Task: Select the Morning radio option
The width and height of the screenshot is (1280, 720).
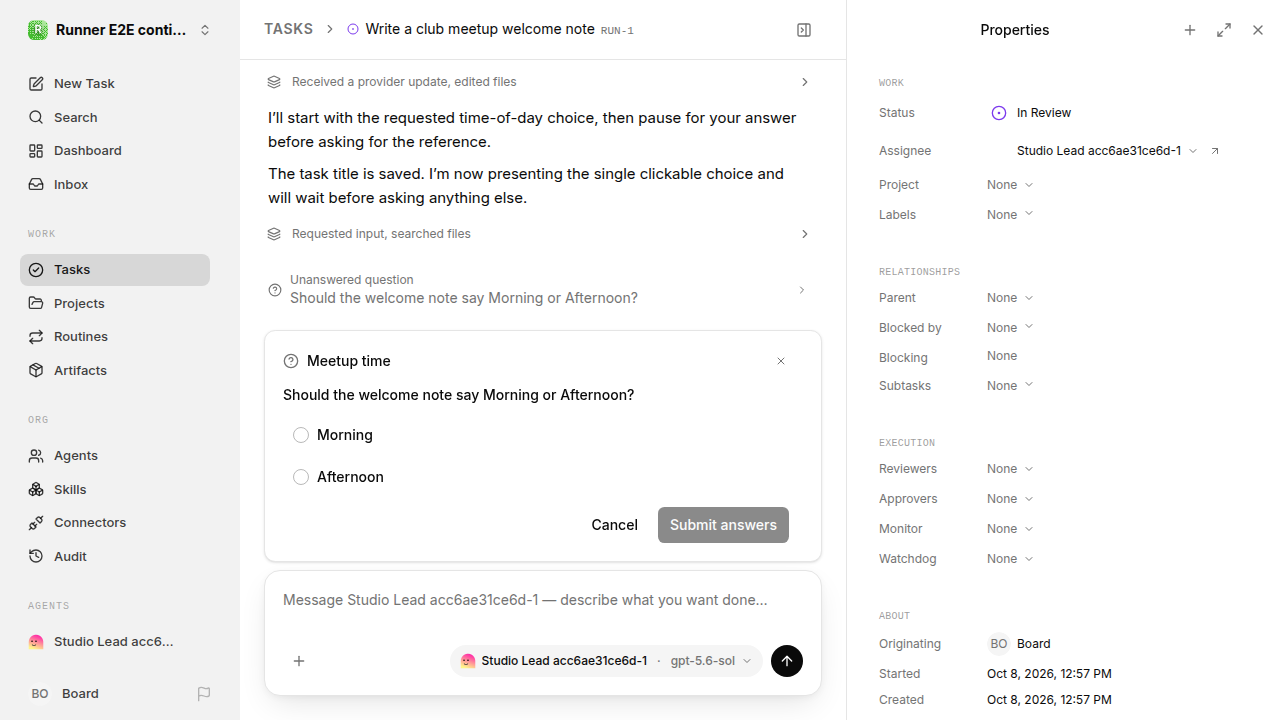Action: point(301,435)
